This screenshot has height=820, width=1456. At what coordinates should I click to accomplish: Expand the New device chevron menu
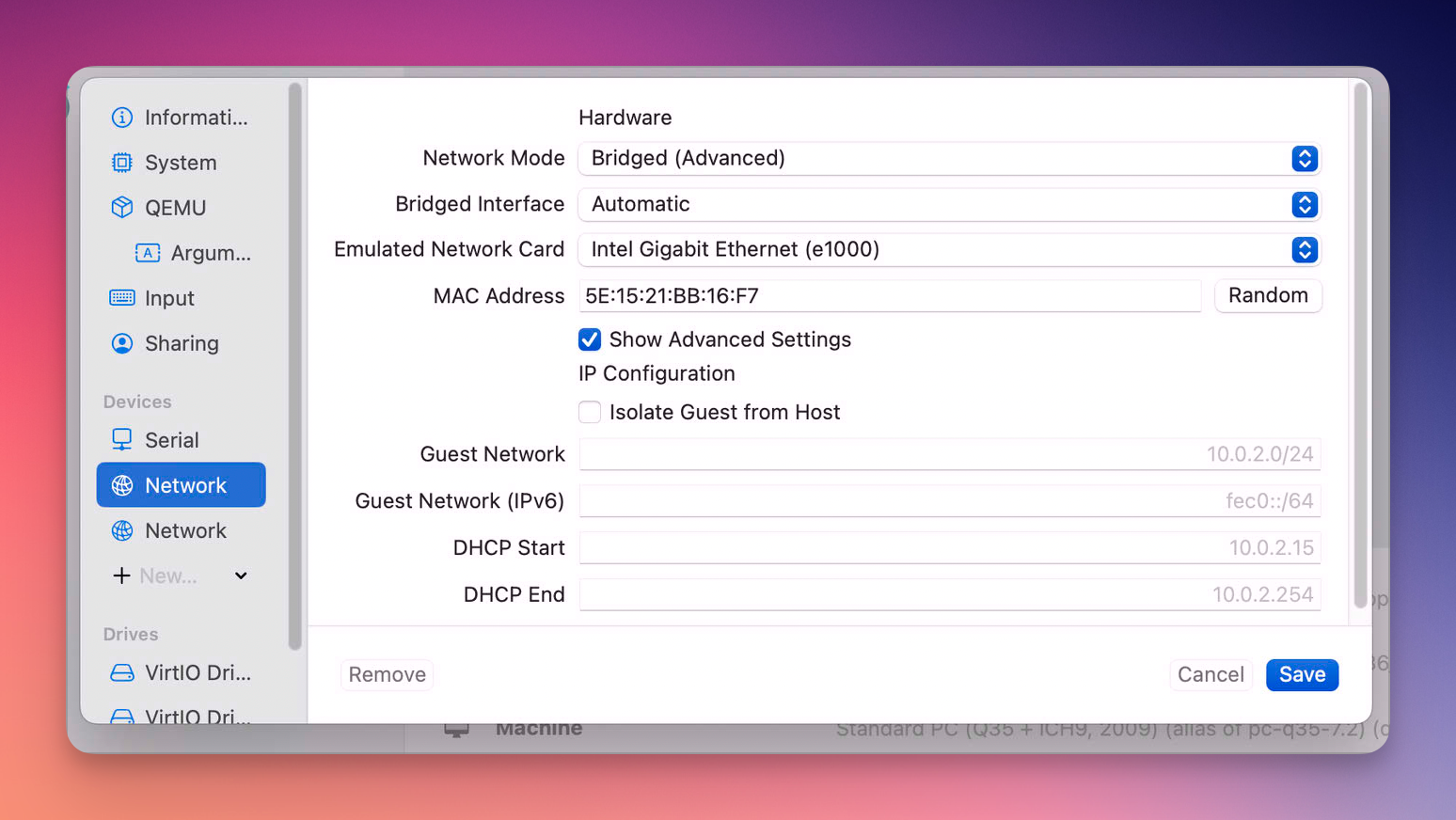[x=241, y=576]
